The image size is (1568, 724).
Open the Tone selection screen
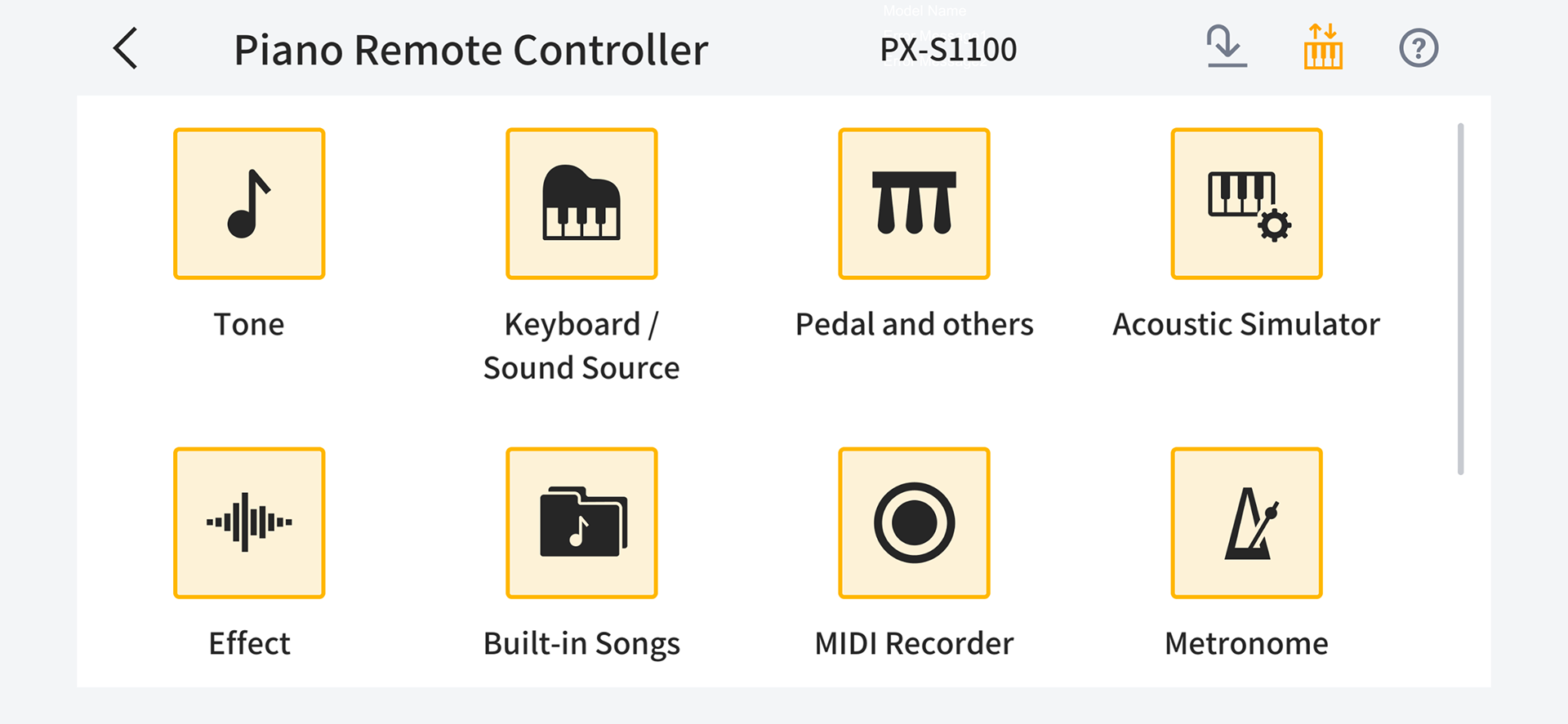coord(249,203)
